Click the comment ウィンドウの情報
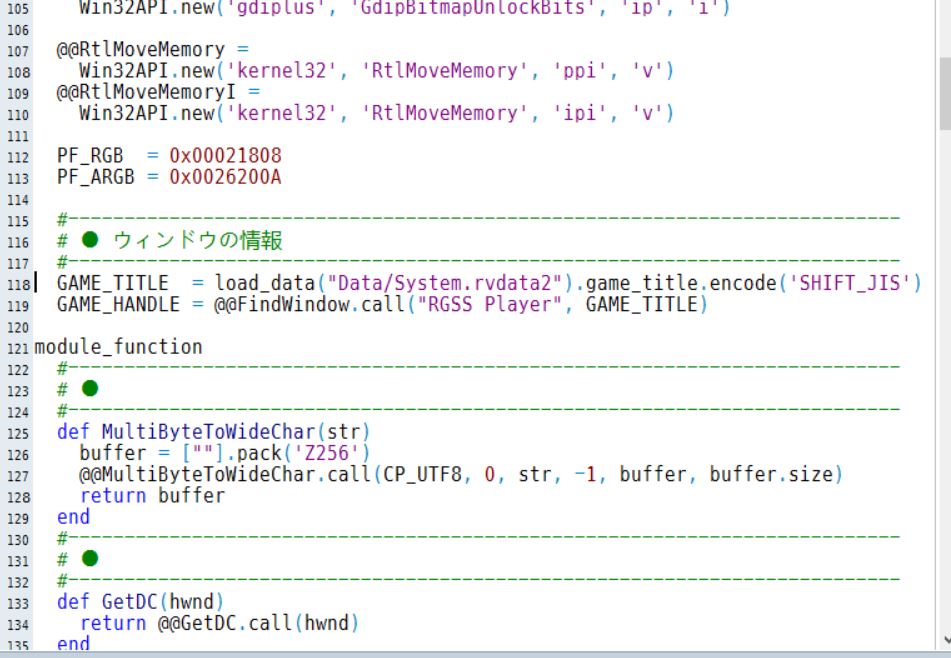 (198, 240)
